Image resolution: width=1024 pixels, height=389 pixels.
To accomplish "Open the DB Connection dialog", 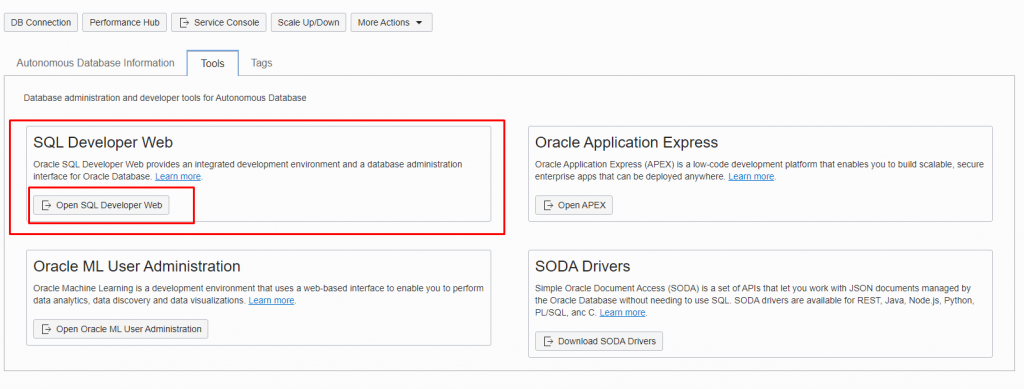I will click(41, 22).
